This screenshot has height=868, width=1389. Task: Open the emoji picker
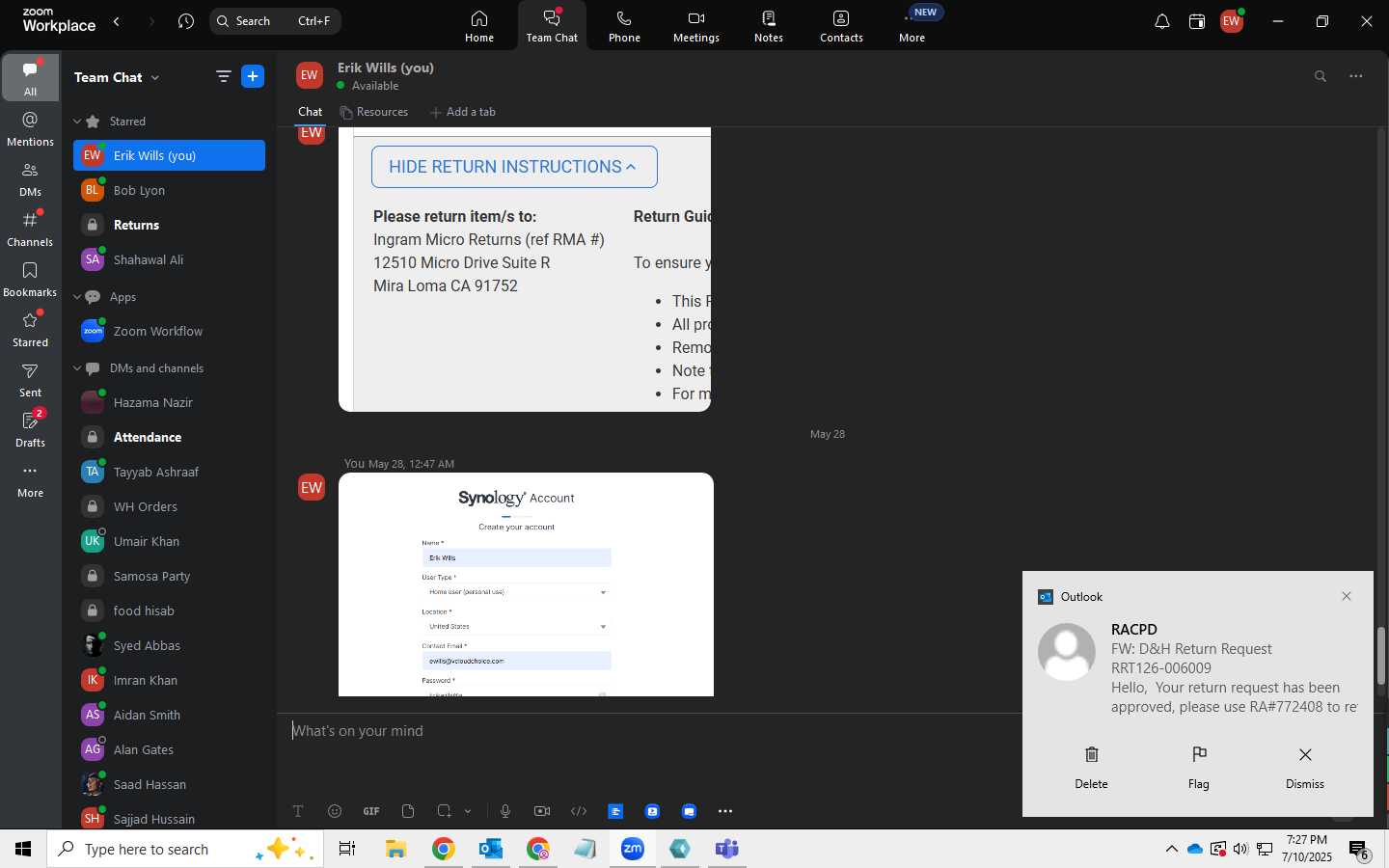click(335, 811)
